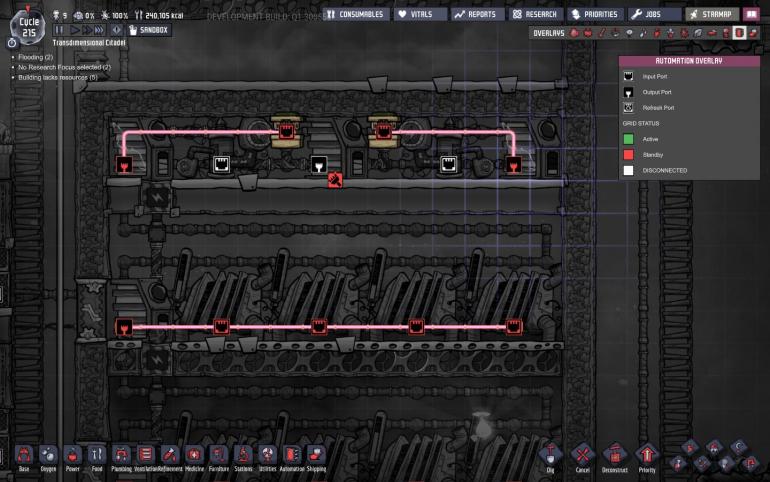Toggle Sandbox mode
Screen dimensions: 770x482
149,30
